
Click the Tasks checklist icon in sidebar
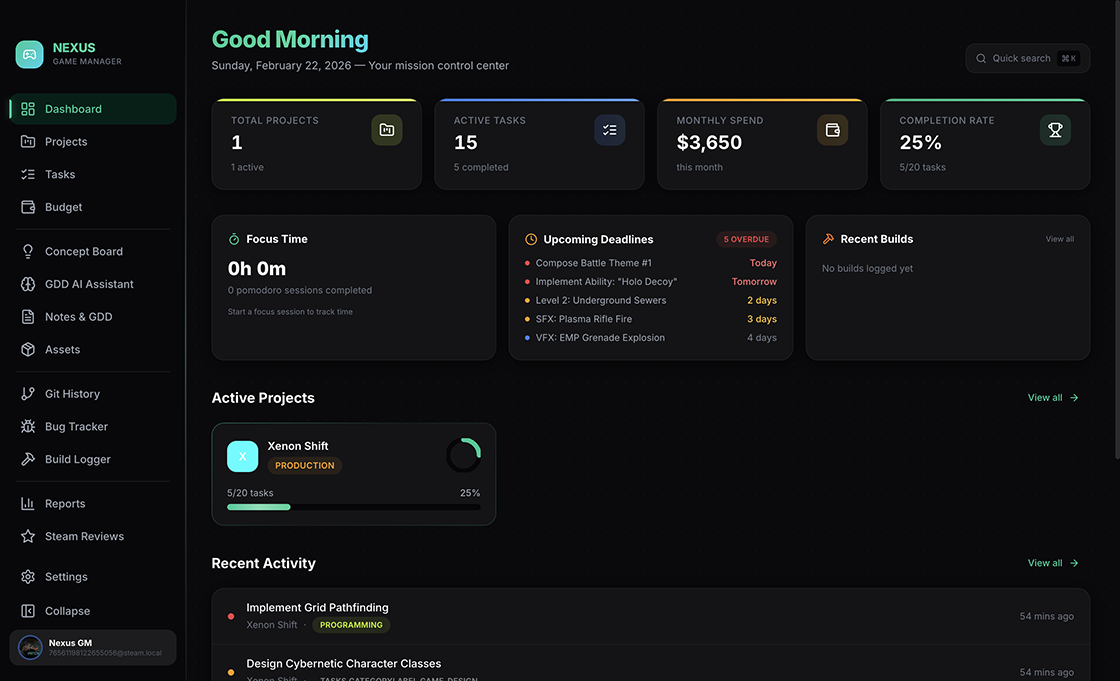pyautogui.click(x=28, y=174)
